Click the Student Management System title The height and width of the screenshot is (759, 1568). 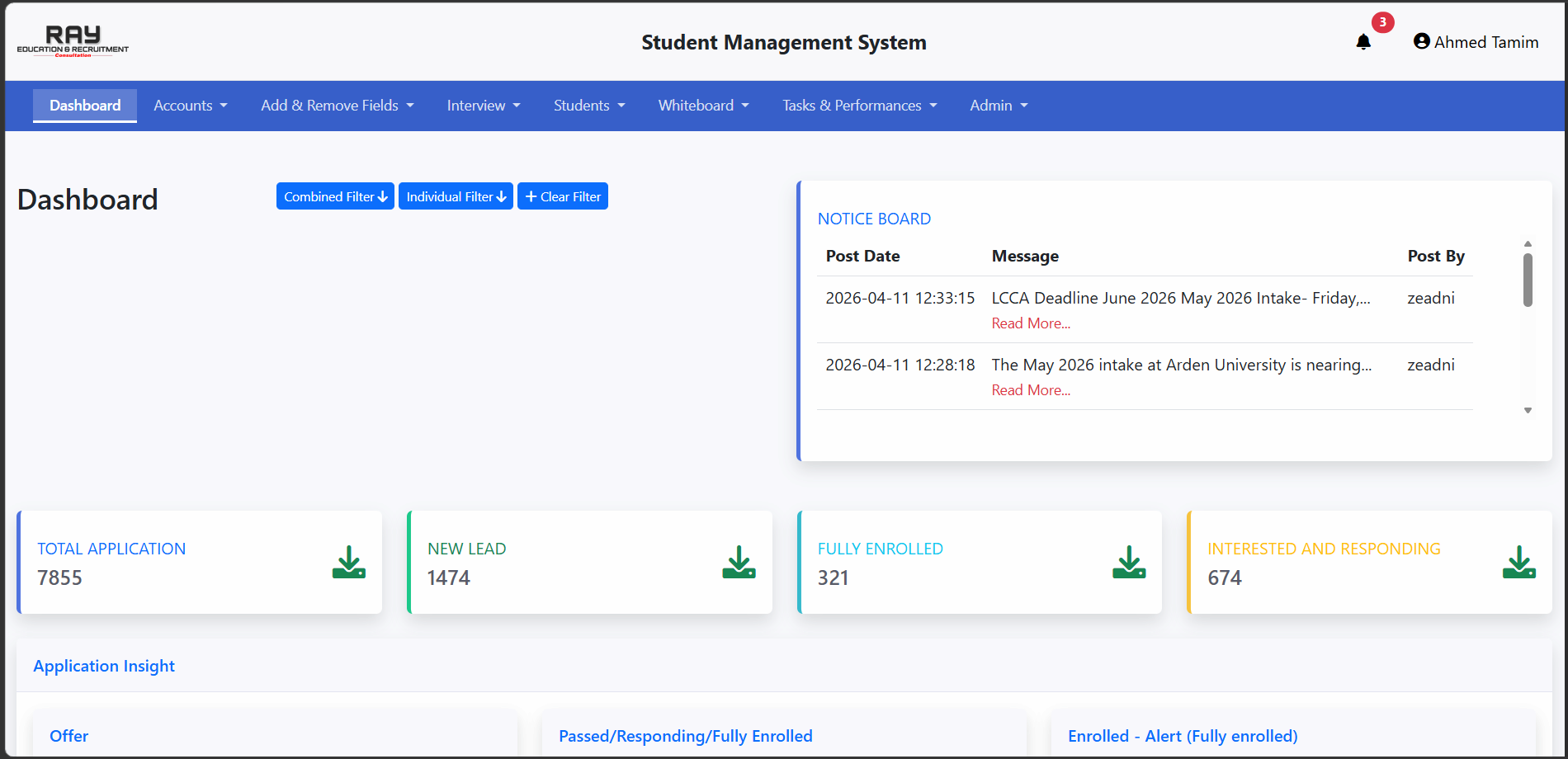point(784,42)
